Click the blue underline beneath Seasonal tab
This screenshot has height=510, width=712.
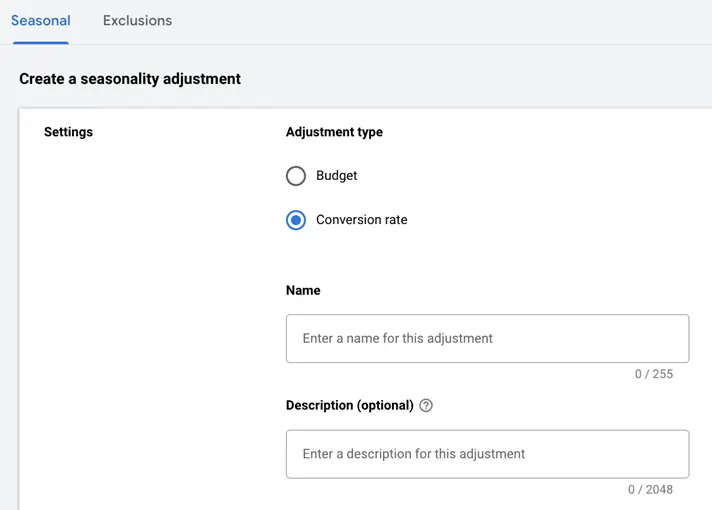pyautogui.click(x=41, y=43)
